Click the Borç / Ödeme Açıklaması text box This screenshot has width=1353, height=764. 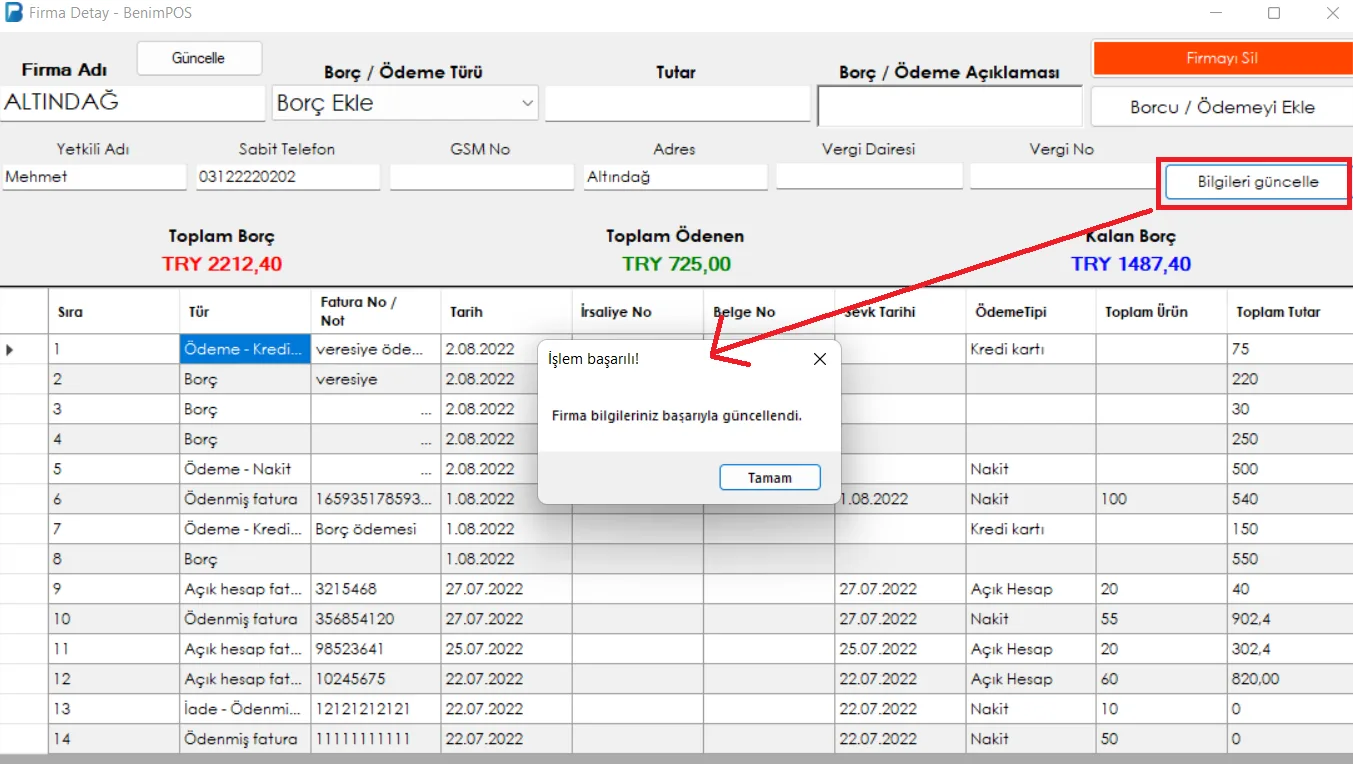(949, 106)
